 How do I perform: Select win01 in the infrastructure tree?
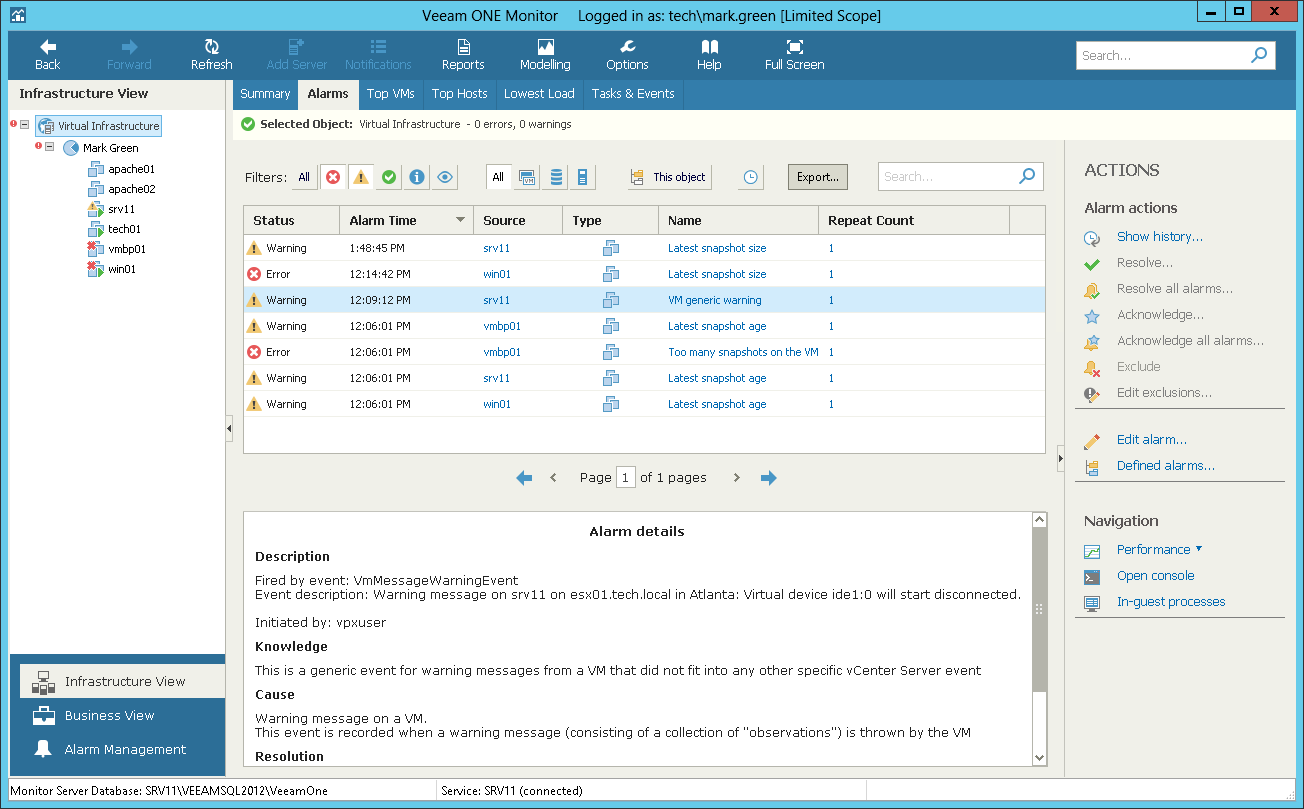121,269
